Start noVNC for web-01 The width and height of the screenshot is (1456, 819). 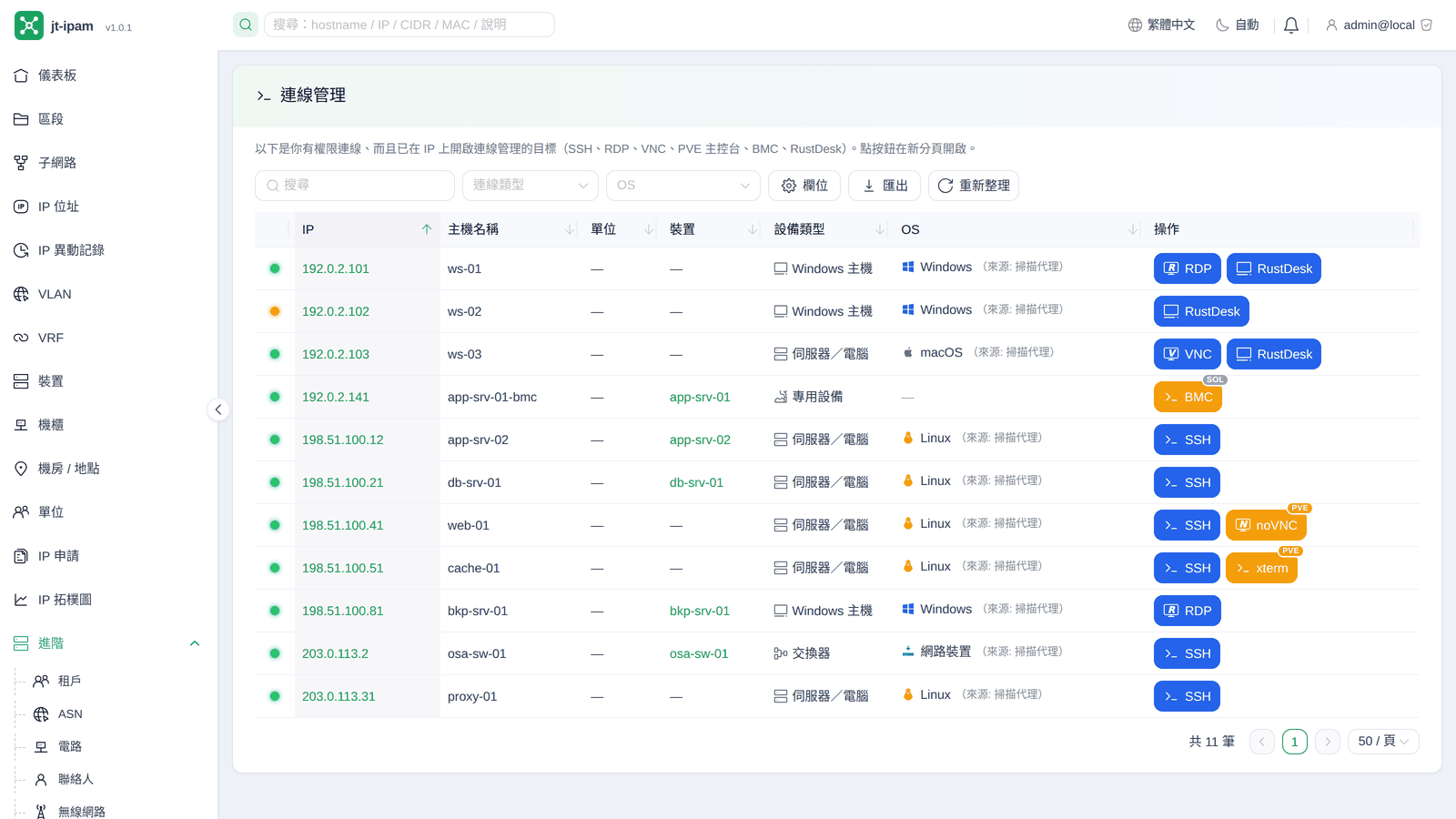tap(1266, 525)
